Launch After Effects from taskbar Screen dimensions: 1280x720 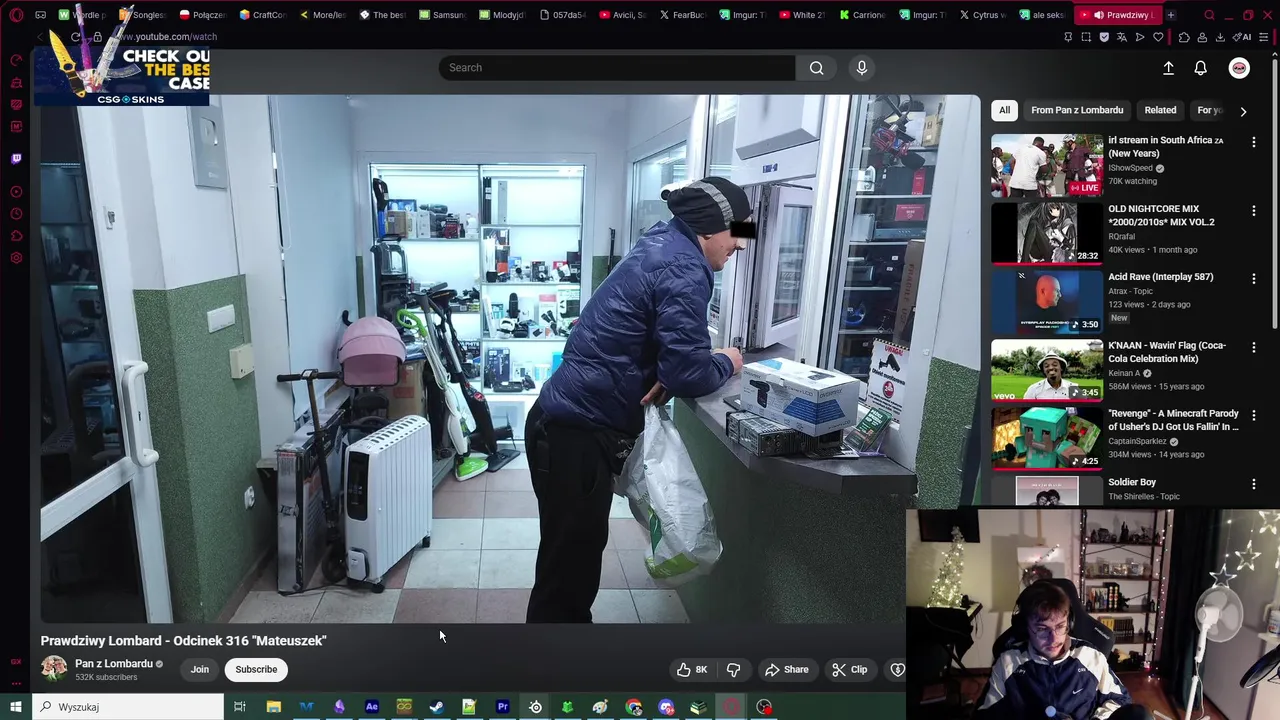coord(371,707)
